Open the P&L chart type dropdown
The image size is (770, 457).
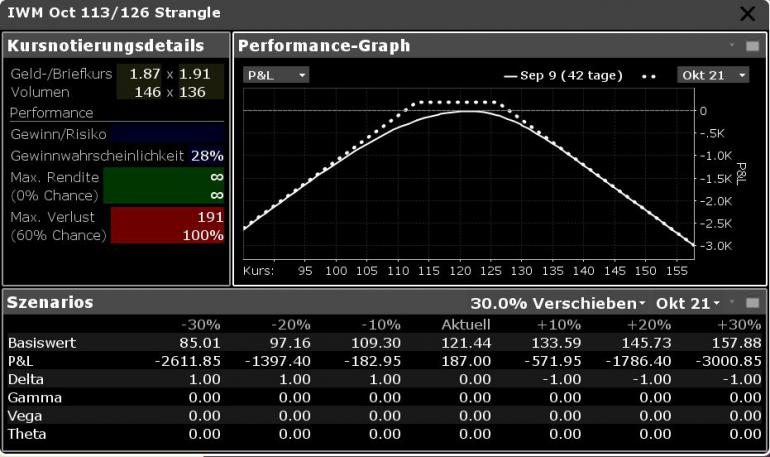(x=276, y=75)
